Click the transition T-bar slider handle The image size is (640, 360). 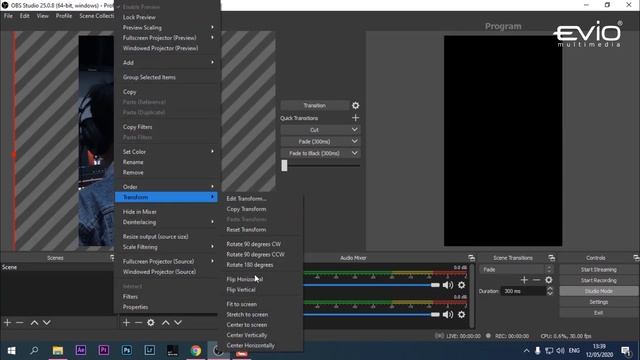(x=284, y=165)
